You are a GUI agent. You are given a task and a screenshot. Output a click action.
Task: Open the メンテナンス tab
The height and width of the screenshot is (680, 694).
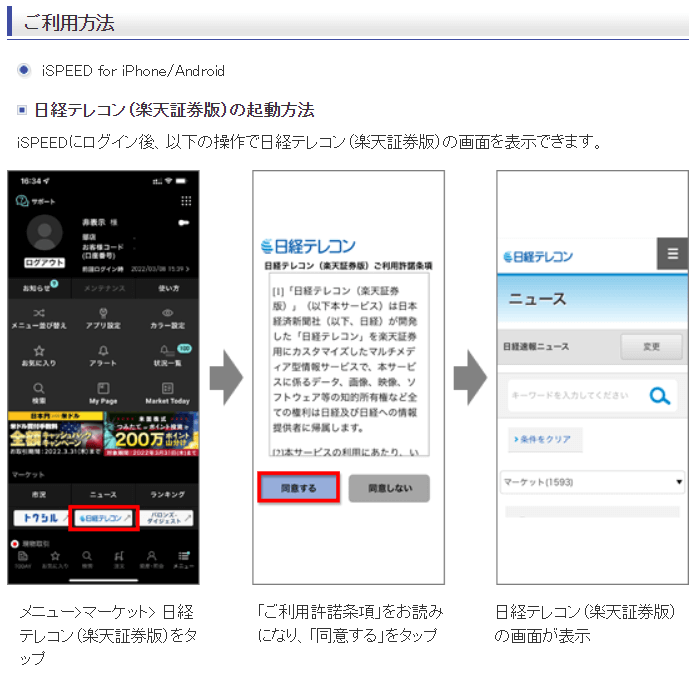tap(104, 288)
